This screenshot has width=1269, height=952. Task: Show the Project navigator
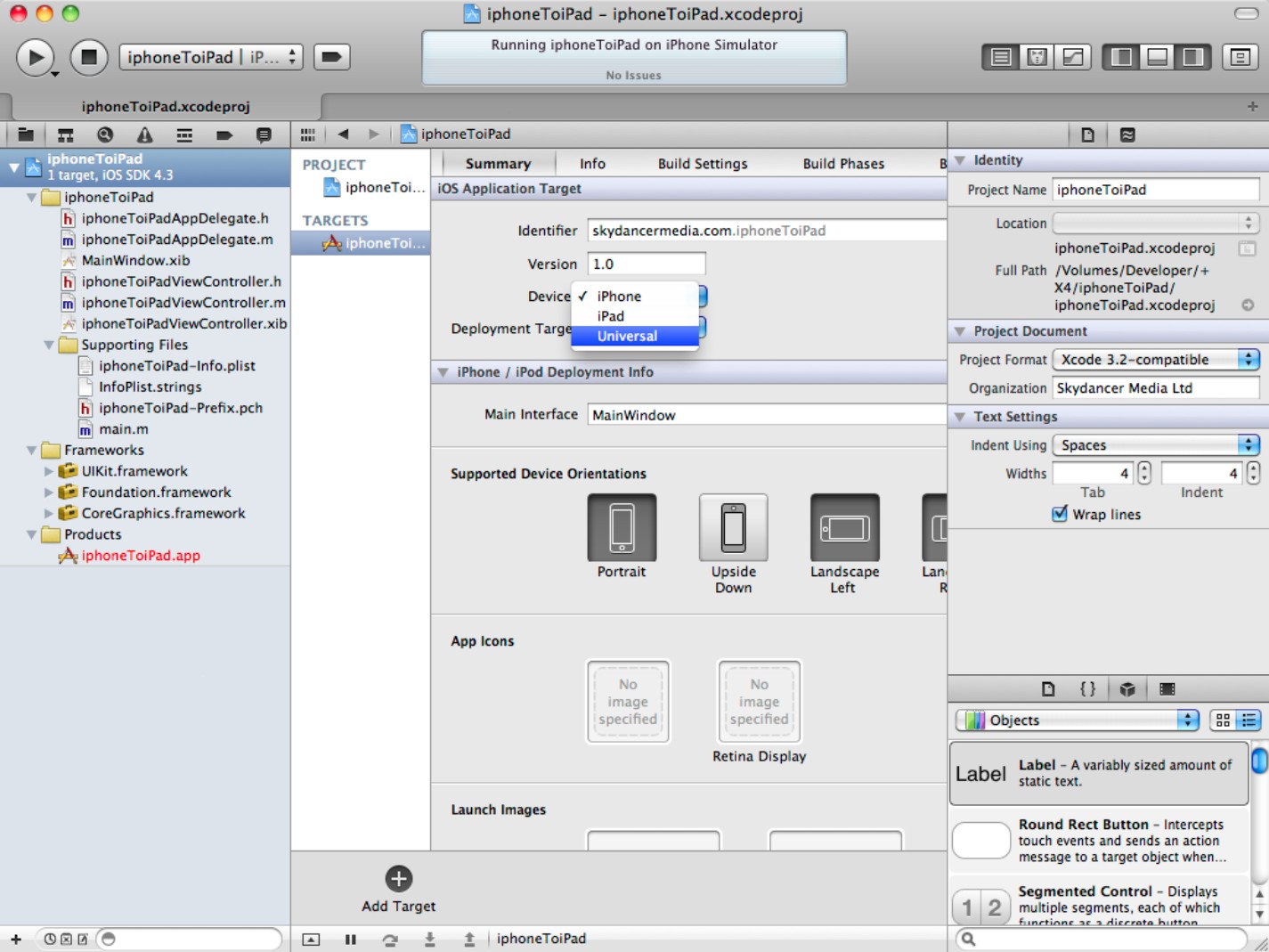point(26,135)
